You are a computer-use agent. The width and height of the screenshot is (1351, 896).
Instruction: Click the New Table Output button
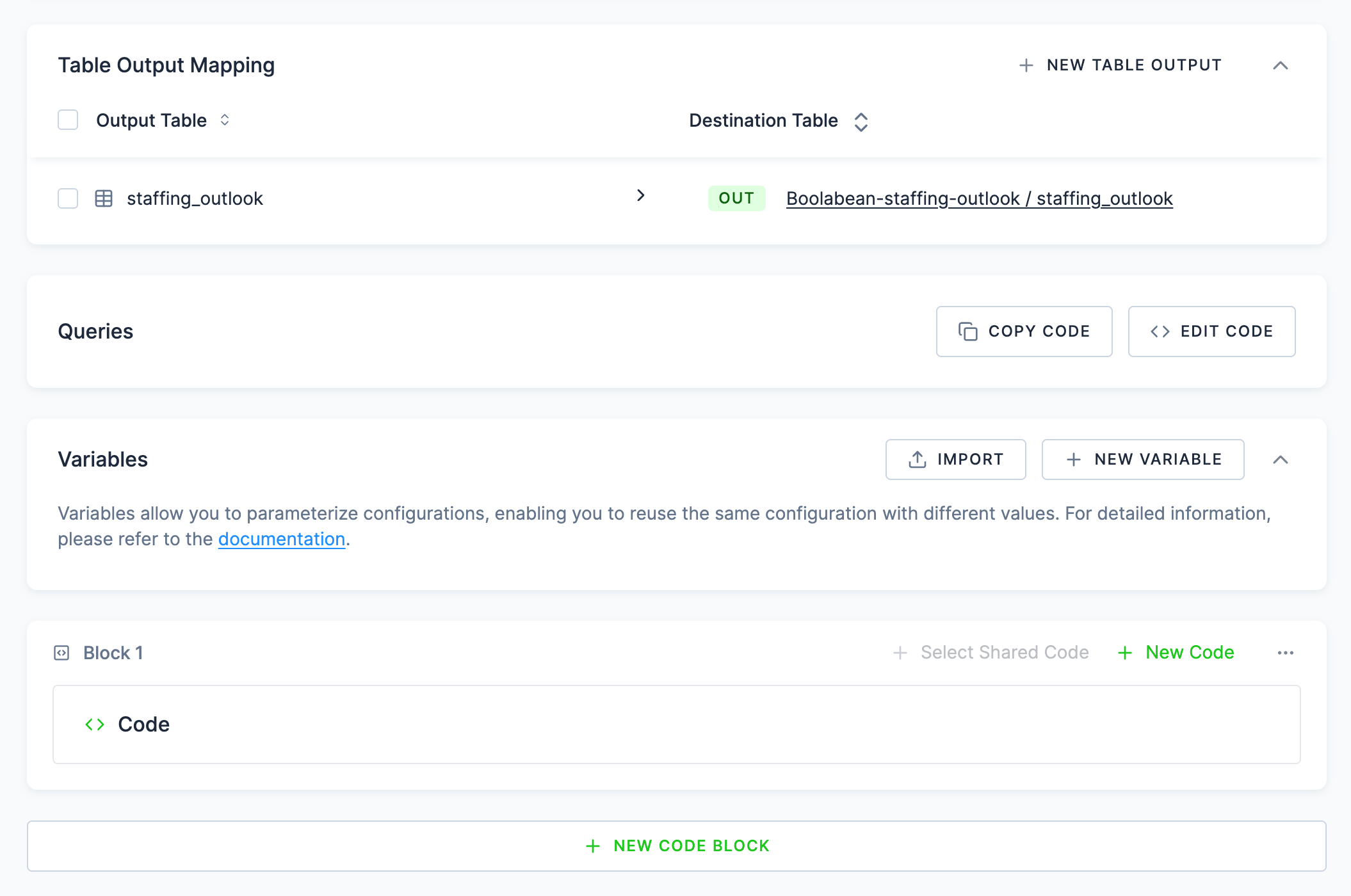(x=1120, y=65)
